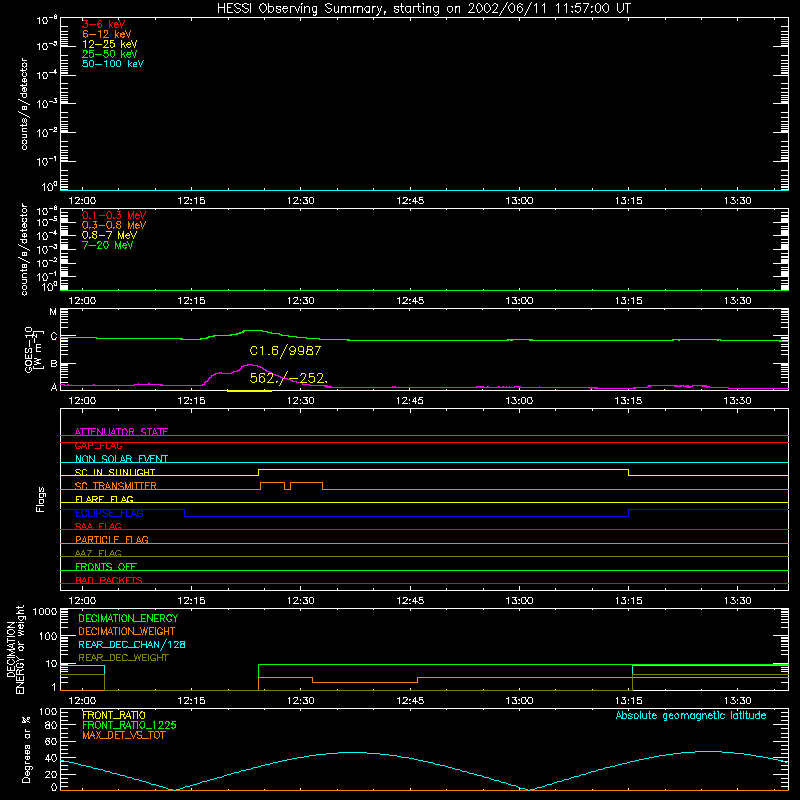800x800 pixels.
Task: Click the 12:15 tick under the Flags panel
Action: [191, 600]
